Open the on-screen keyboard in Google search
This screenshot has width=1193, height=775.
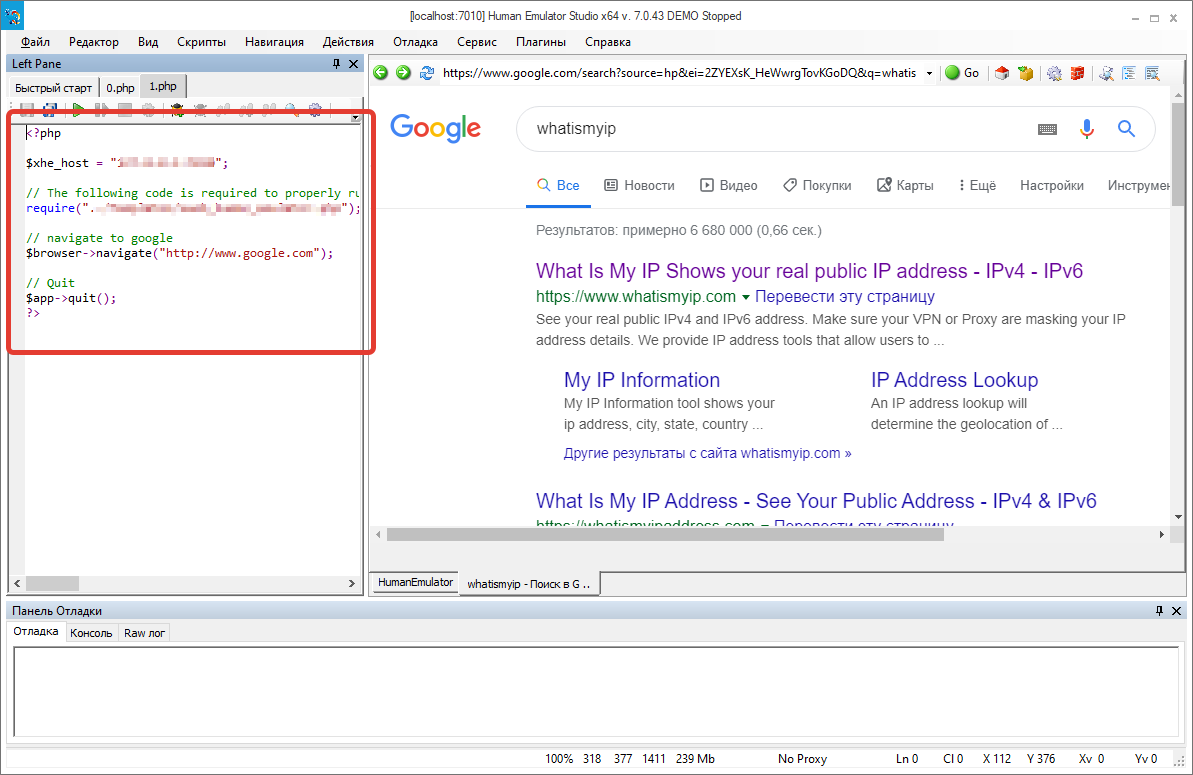click(x=1047, y=129)
